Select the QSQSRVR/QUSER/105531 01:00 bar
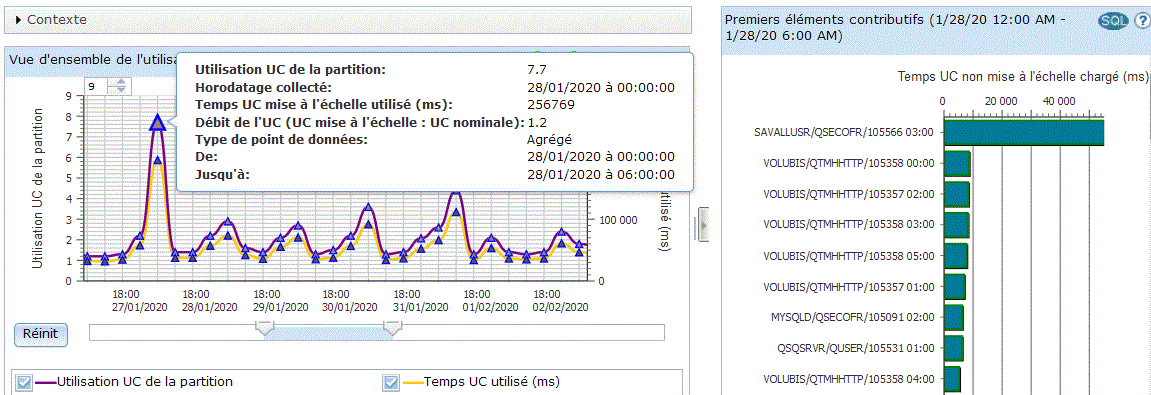This screenshot has height=395, width=1151. point(953,348)
